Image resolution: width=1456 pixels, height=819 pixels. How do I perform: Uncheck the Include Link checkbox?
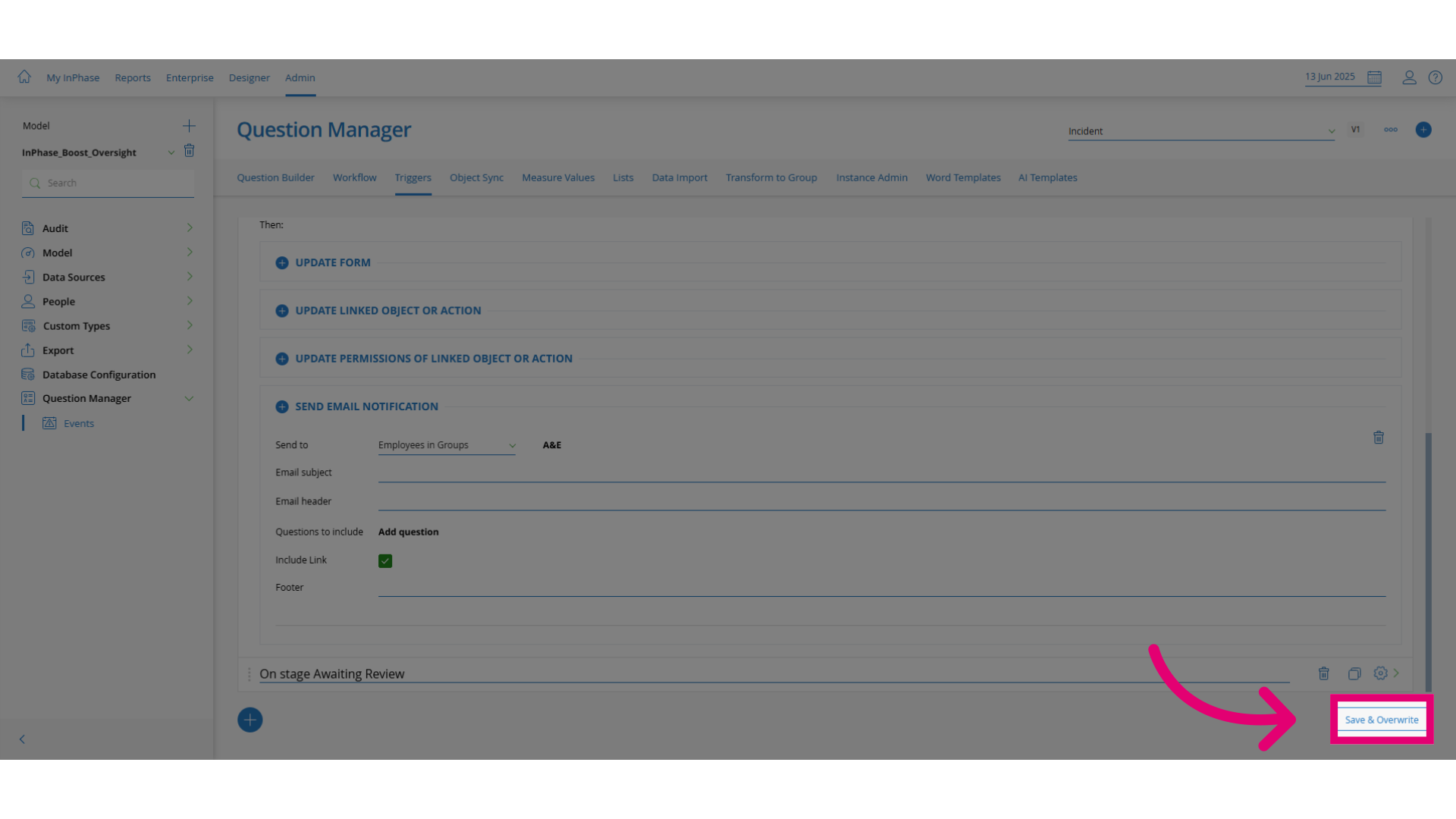coord(385,561)
